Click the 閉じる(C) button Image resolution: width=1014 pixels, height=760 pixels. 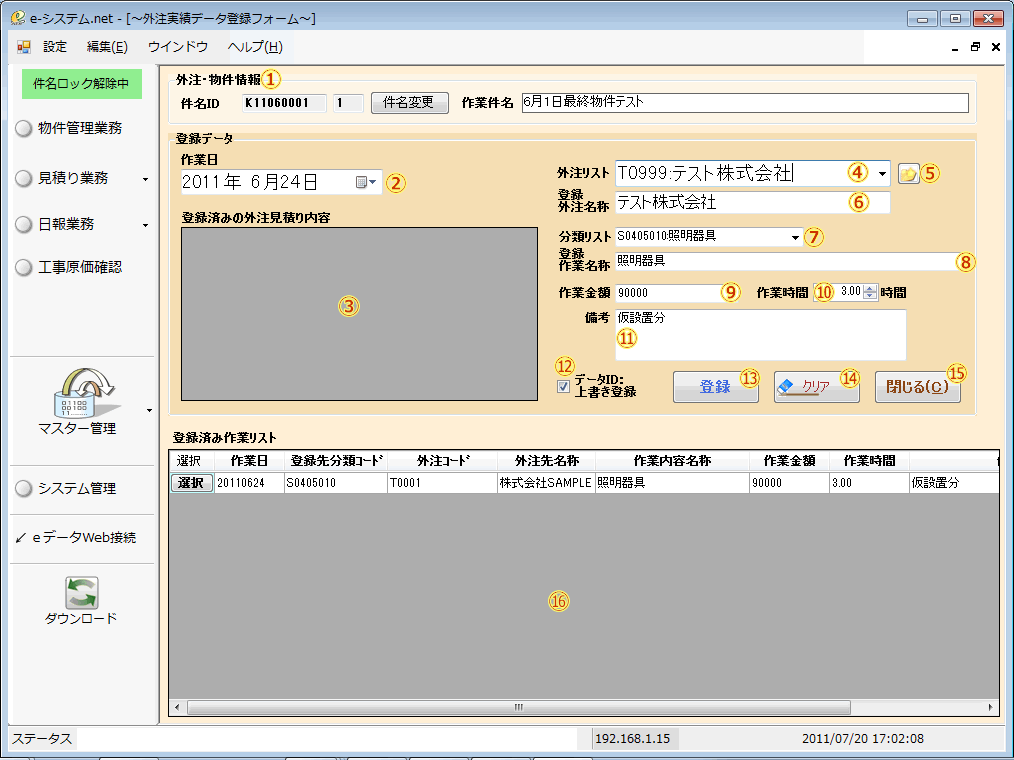(917, 387)
